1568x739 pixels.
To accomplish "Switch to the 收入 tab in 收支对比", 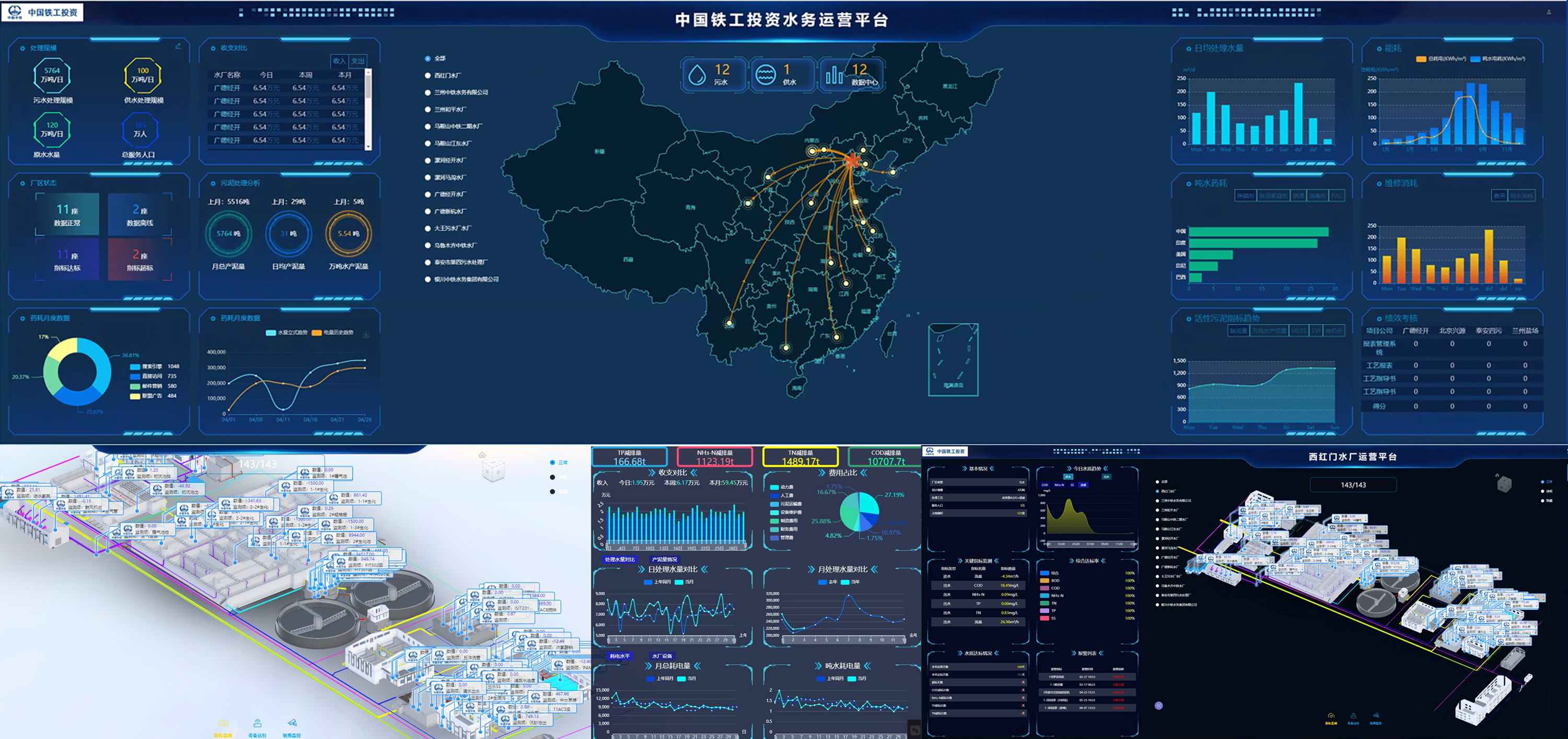I will [x=339, y=61].
